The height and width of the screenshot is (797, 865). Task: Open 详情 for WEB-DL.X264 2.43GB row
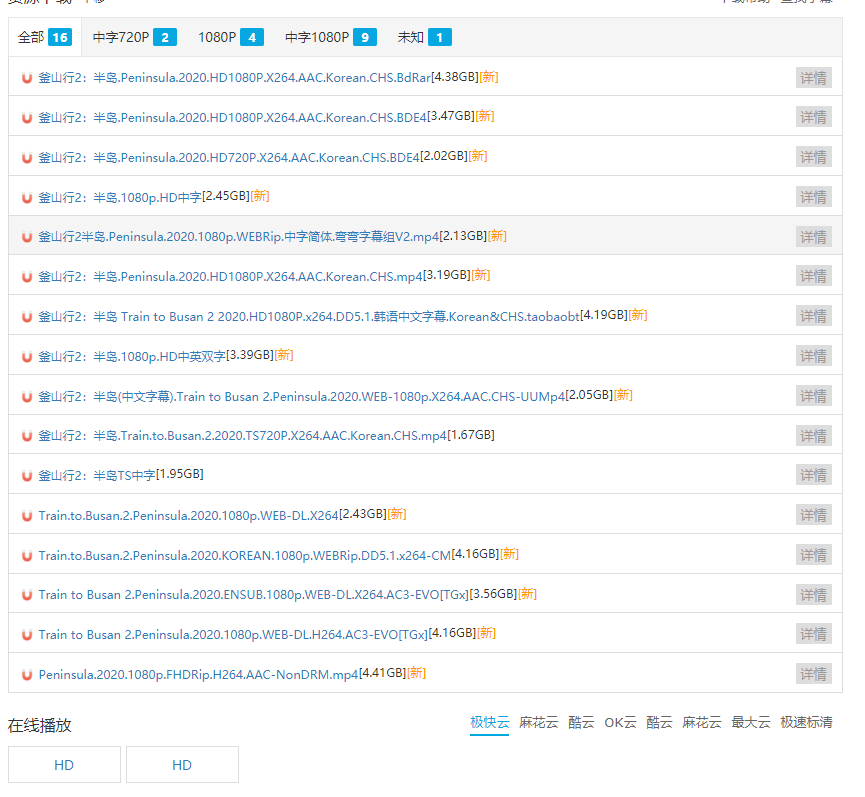click(813, 515)
